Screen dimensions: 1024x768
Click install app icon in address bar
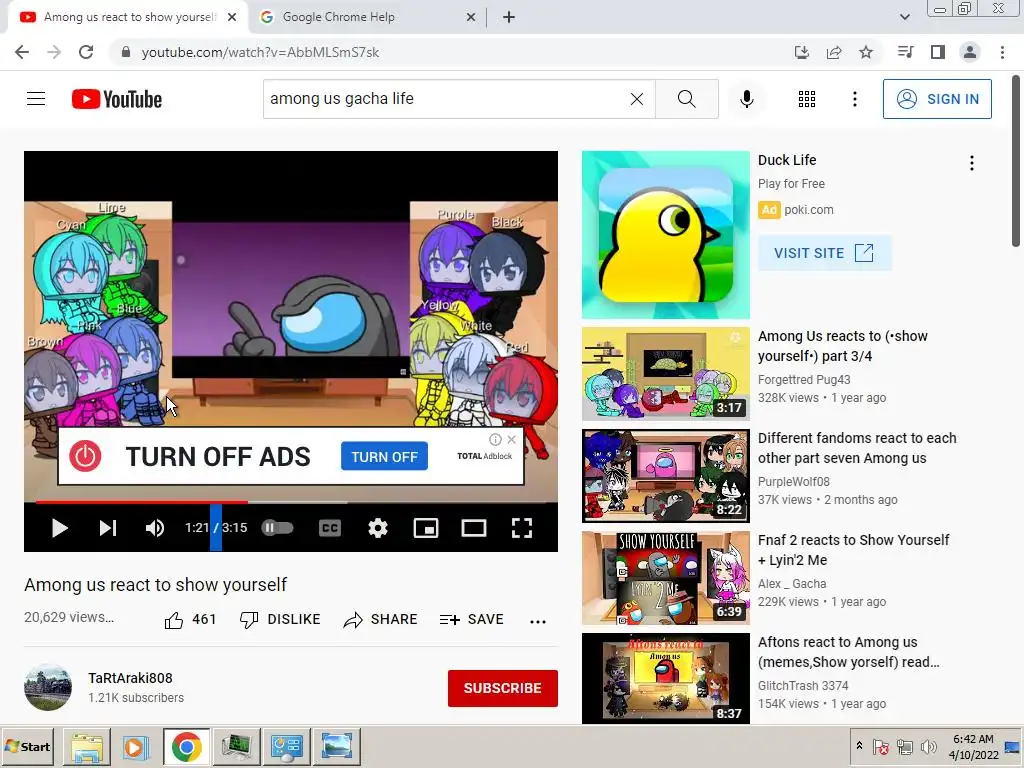[802, 52]
